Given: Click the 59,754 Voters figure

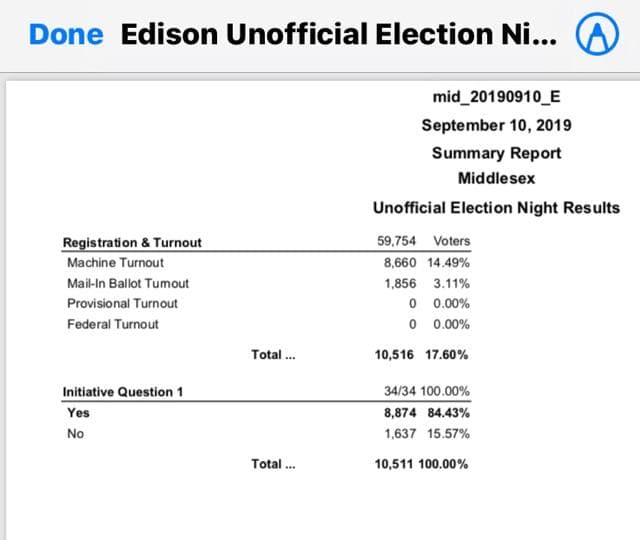Looking at the screenshot, I should pos(423,241).
